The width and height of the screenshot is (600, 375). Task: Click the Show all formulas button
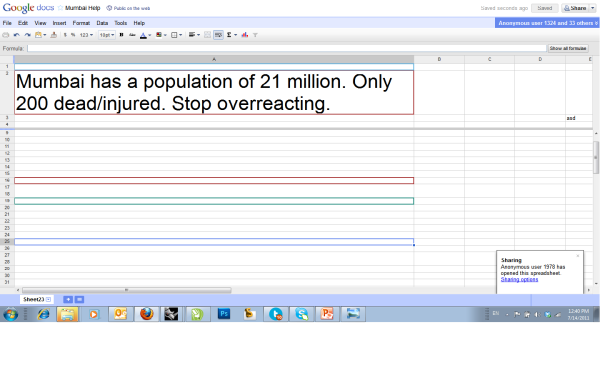click(568, 48)
